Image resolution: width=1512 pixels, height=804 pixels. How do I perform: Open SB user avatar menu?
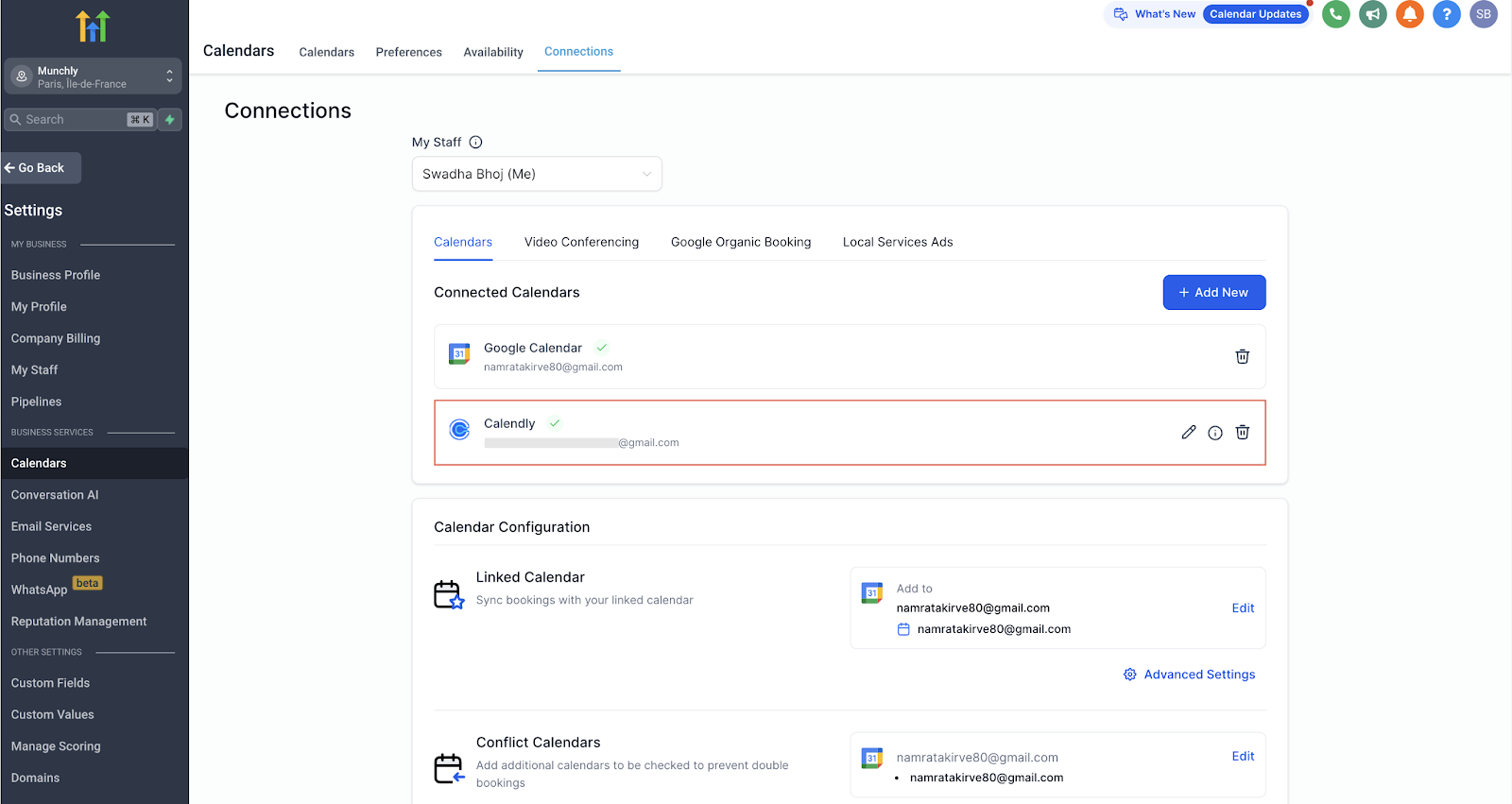1483,14
